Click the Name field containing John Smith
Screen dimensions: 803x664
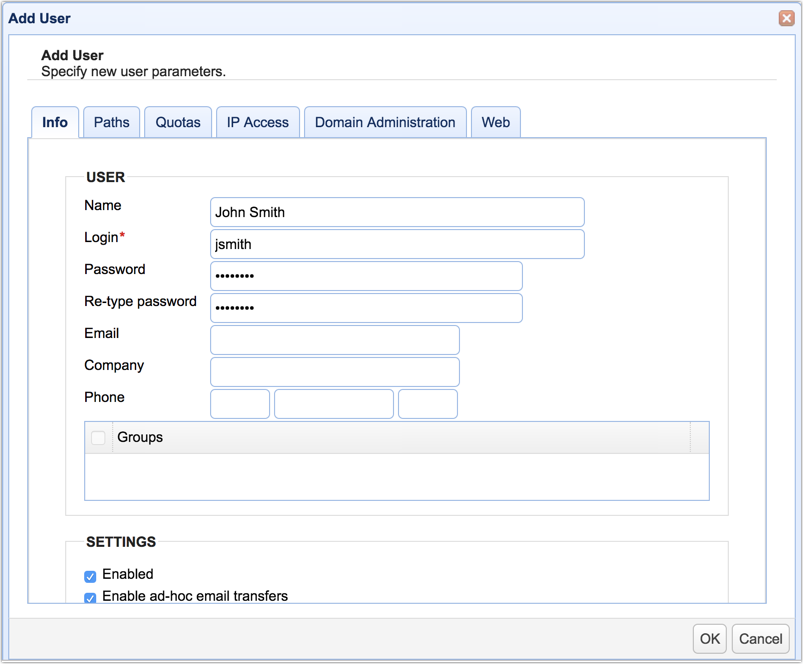click(x=396, y=212)
